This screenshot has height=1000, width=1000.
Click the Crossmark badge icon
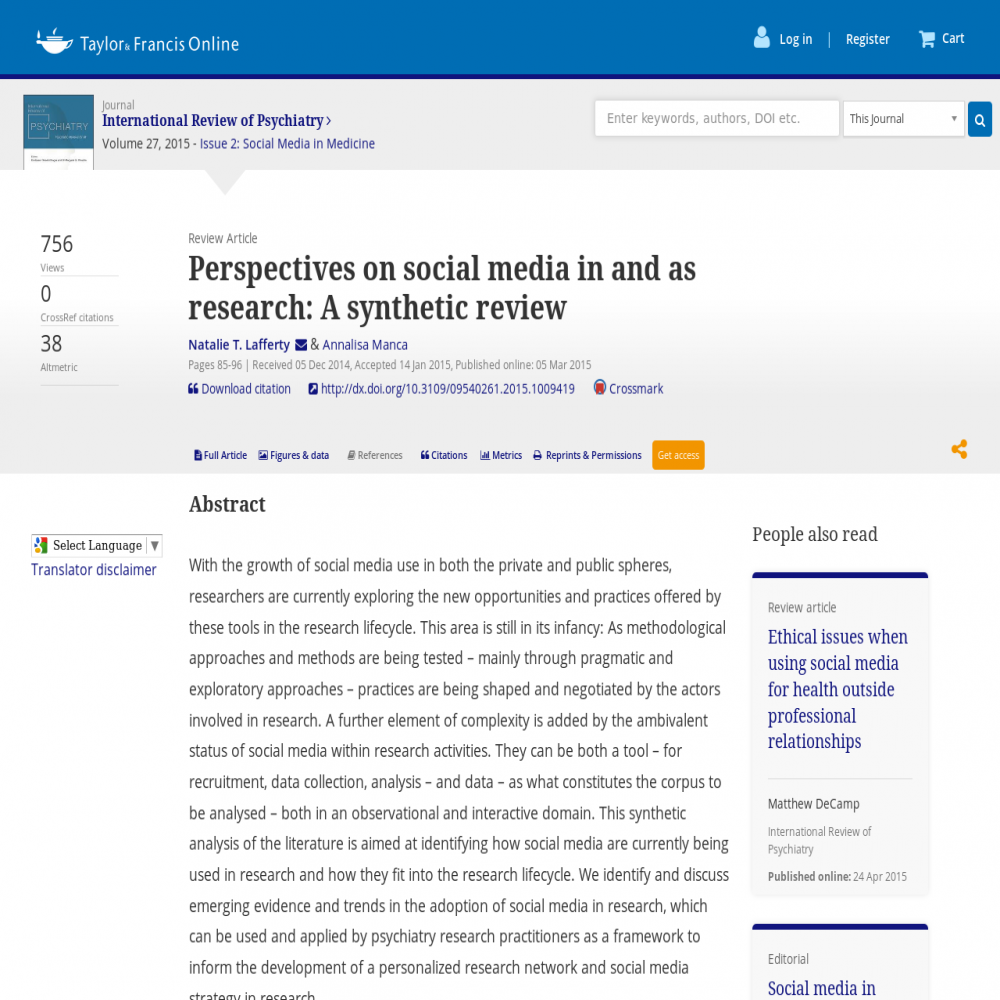(x=599, y=387)
